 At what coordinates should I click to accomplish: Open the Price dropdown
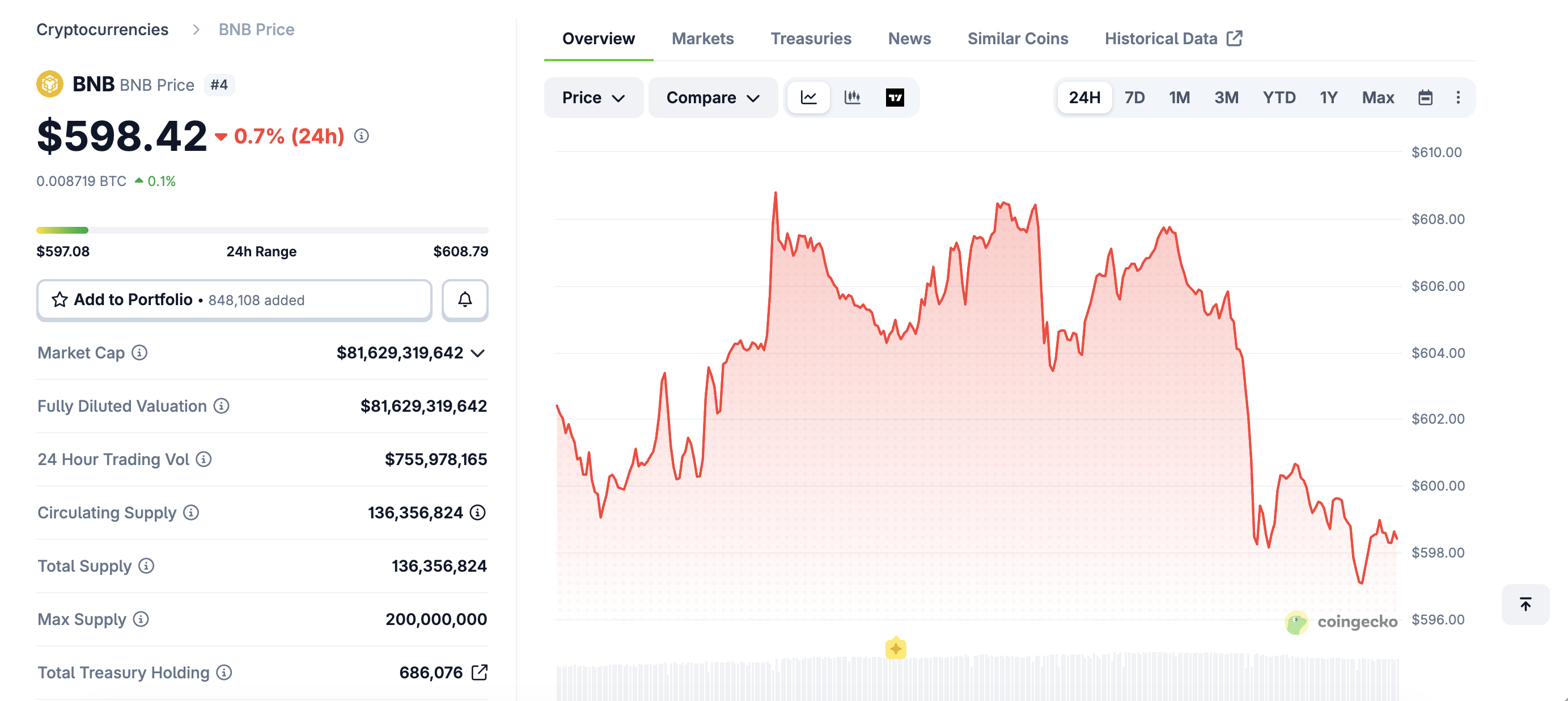pyautogui.click(x=593, y=97)
